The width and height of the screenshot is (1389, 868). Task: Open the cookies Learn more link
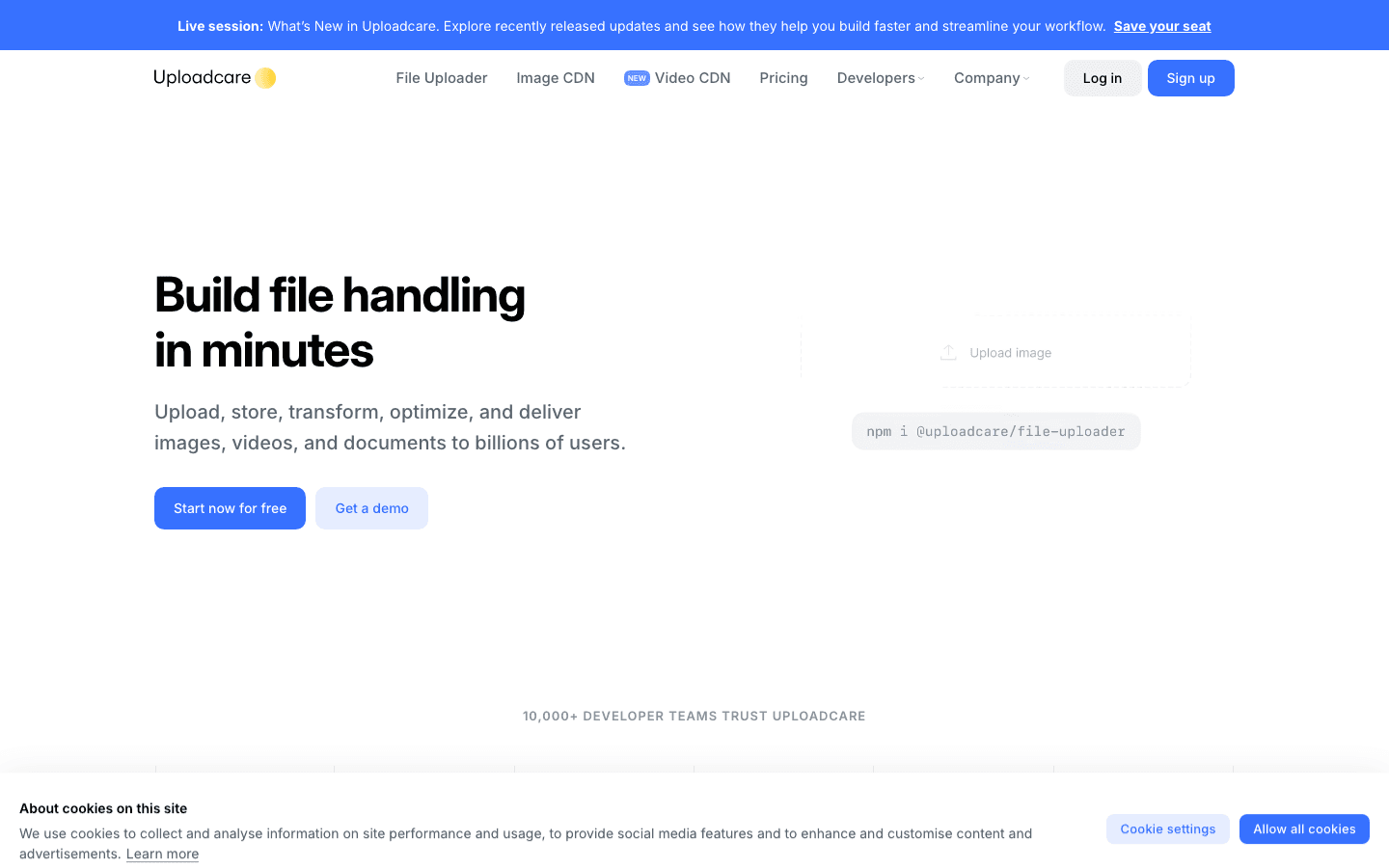162,854
